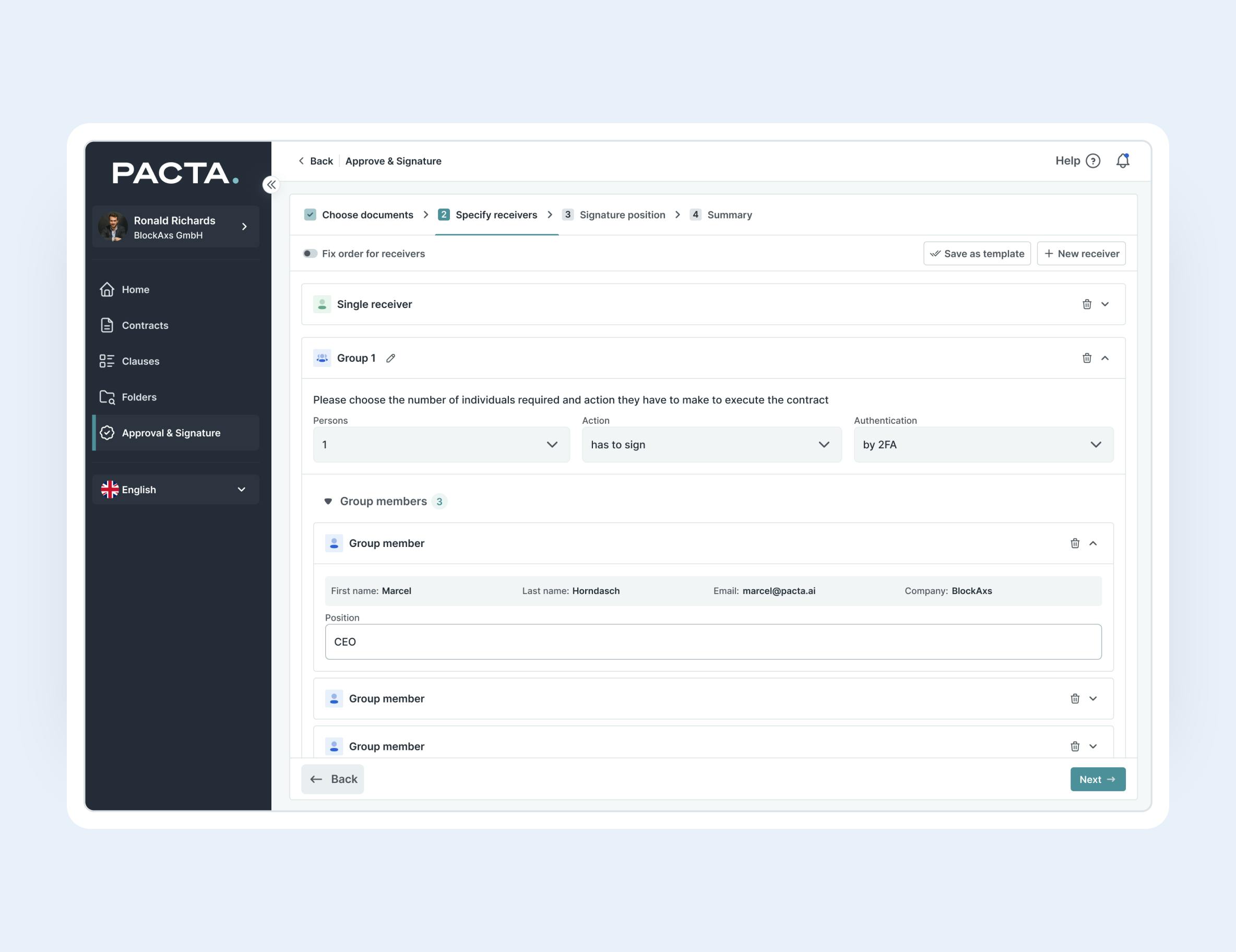Go to Choose documents step
The height and width of the screenshot is (952, 1236).
(359, 215)
